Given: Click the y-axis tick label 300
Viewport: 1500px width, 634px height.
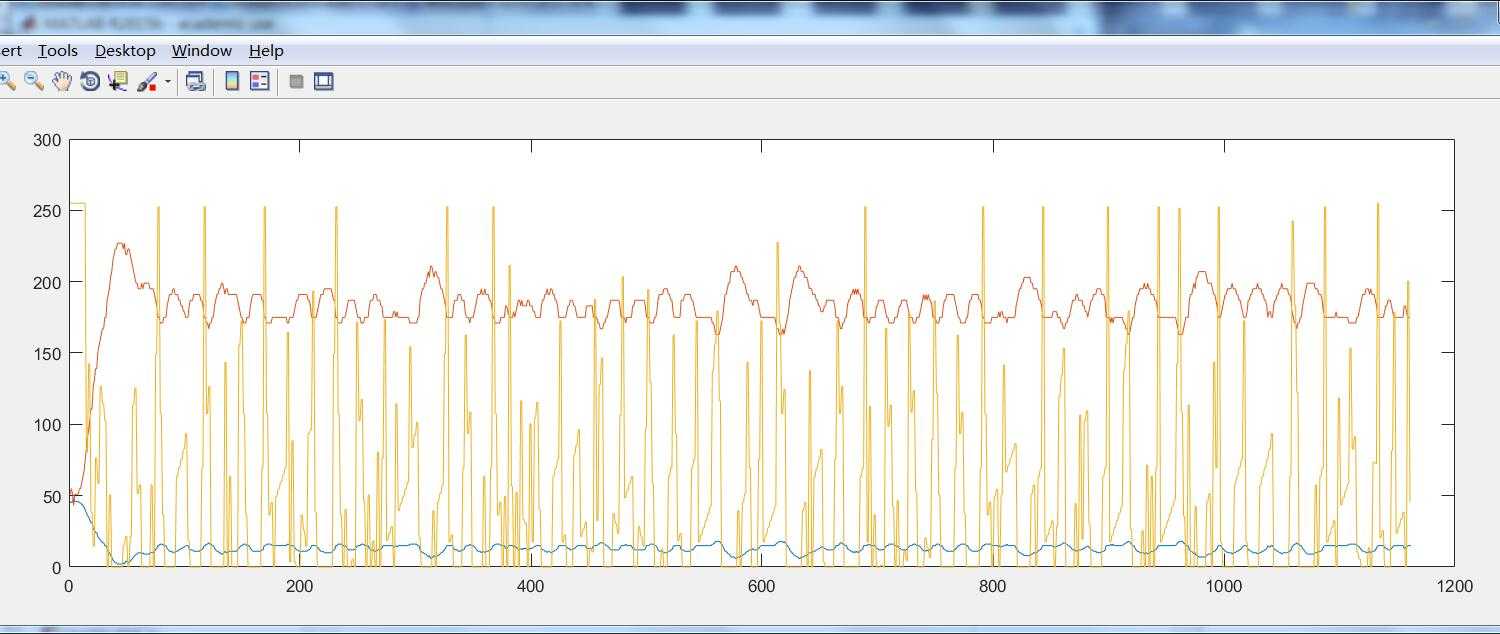Looking at the screenshot, I should [47, 141].
